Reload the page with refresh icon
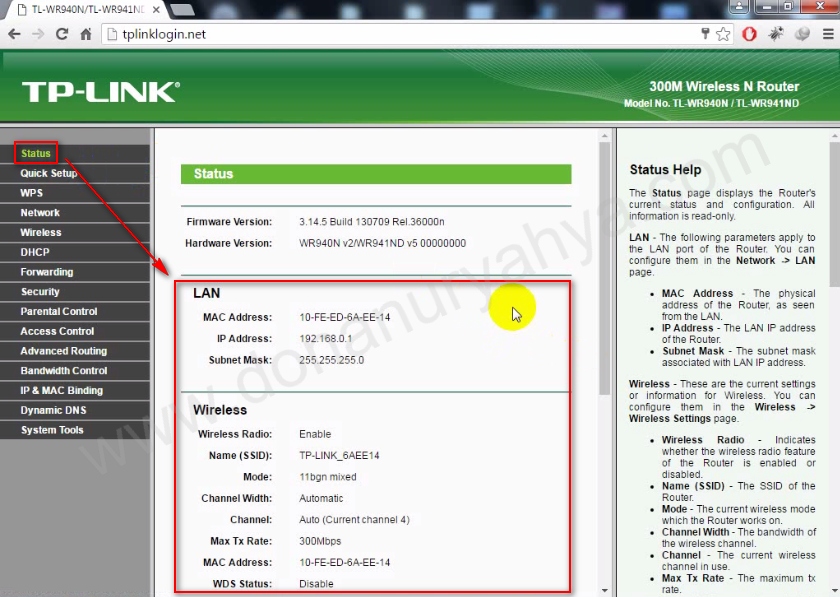This screenshot has width=840, height=597. [x=62, y=34]
